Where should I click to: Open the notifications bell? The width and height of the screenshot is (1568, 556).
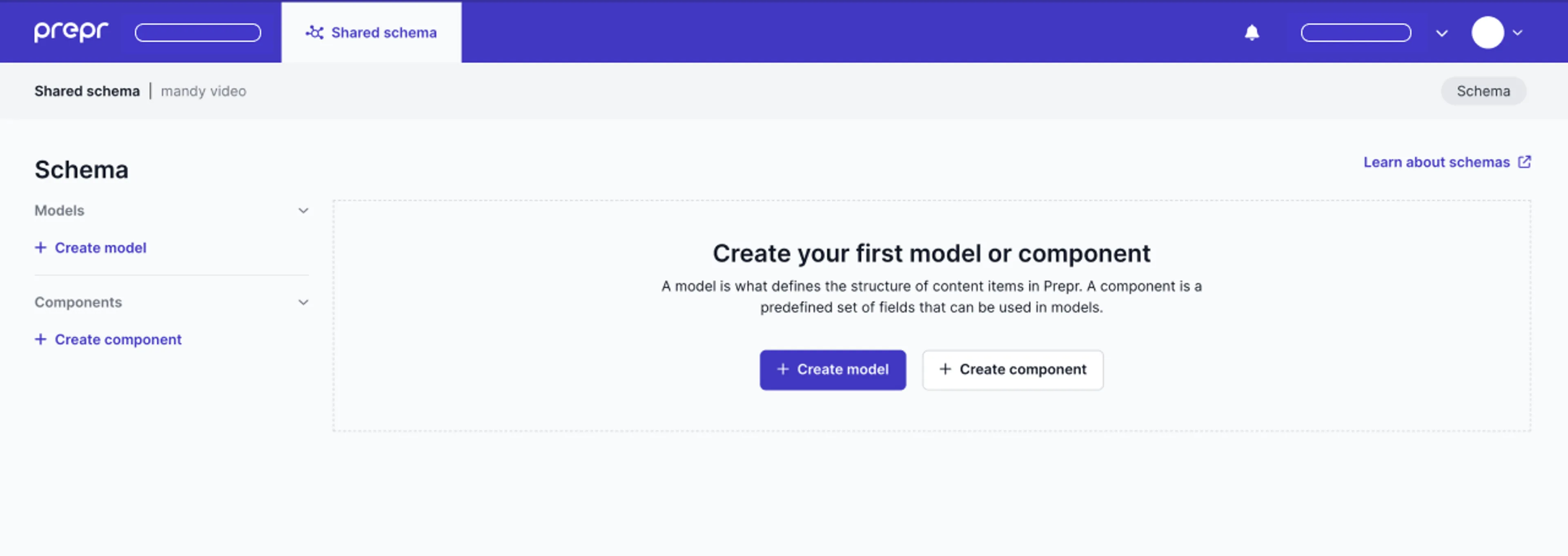1252,32
